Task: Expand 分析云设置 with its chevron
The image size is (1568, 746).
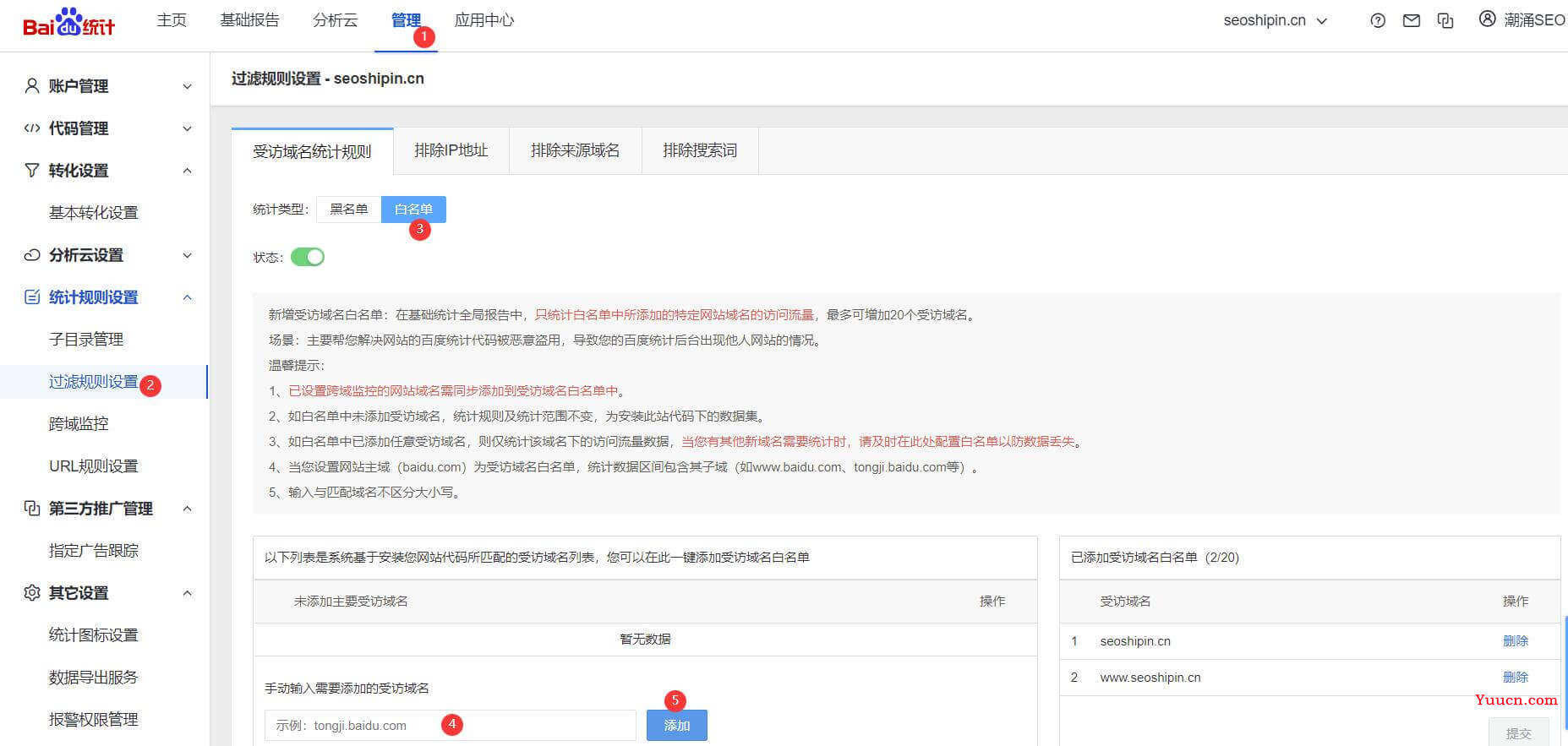Action: click(188, 255)
